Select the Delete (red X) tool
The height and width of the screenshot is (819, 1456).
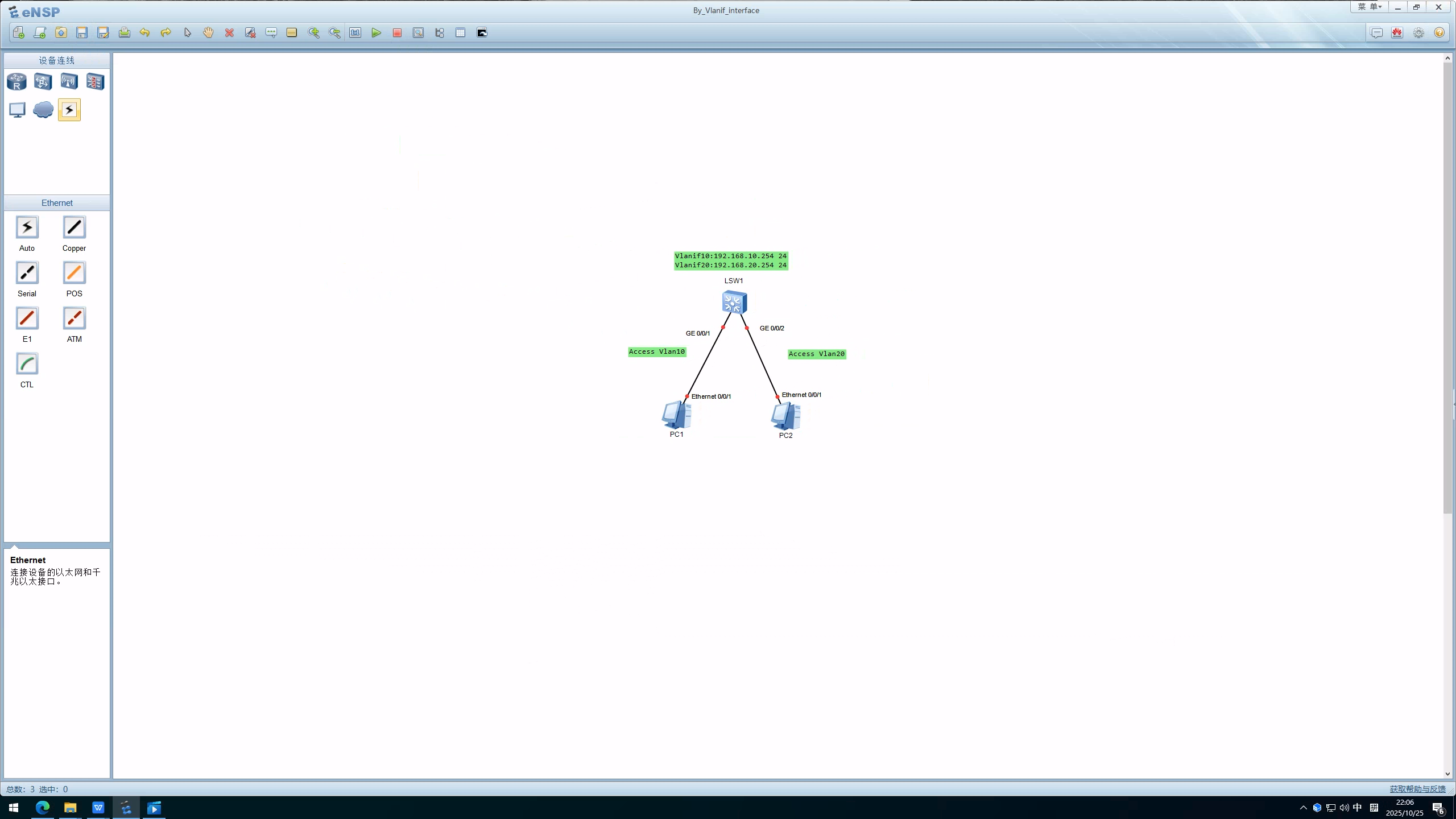point(229,33)
